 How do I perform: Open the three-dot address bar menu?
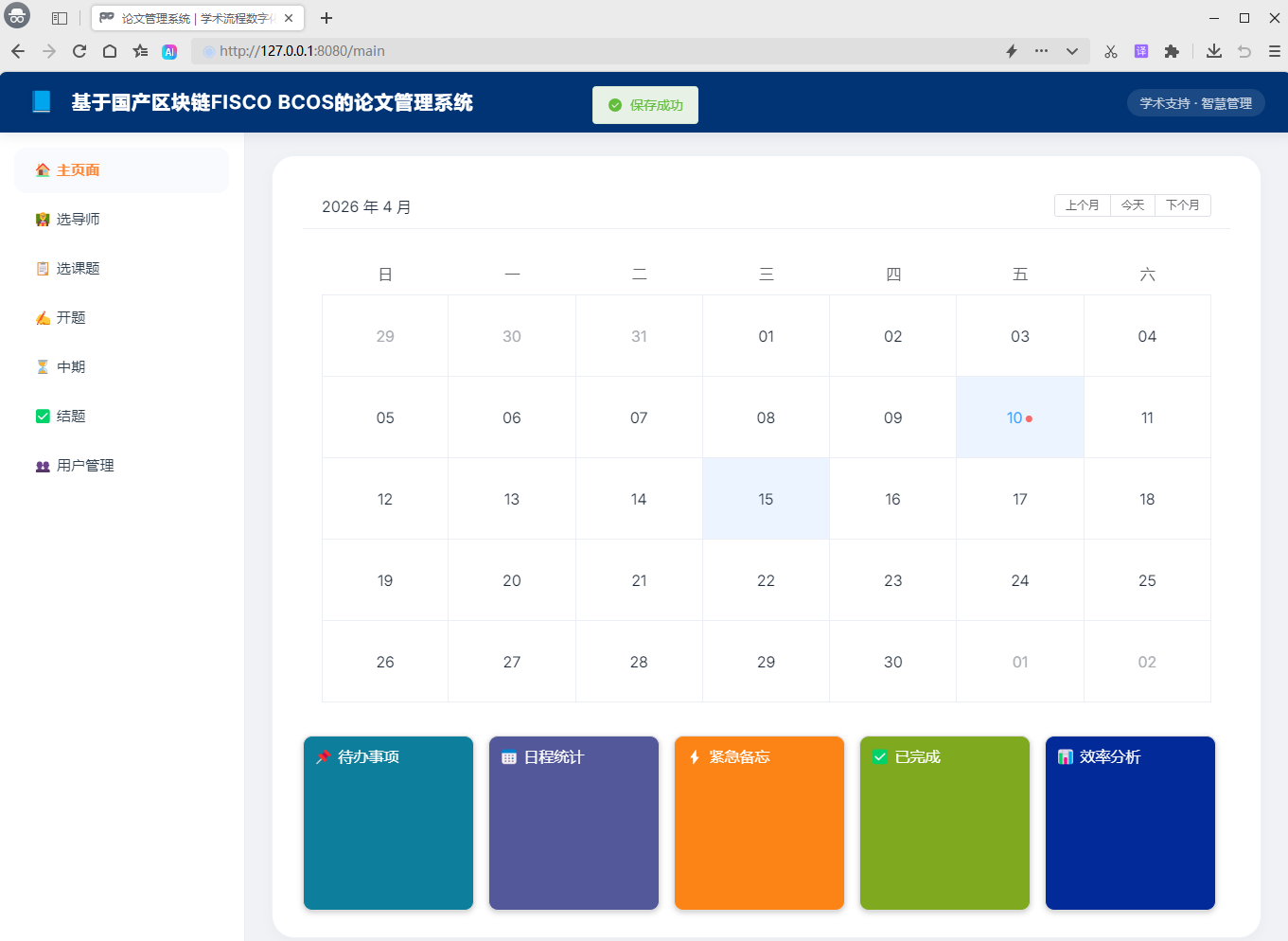(1041, 51)
